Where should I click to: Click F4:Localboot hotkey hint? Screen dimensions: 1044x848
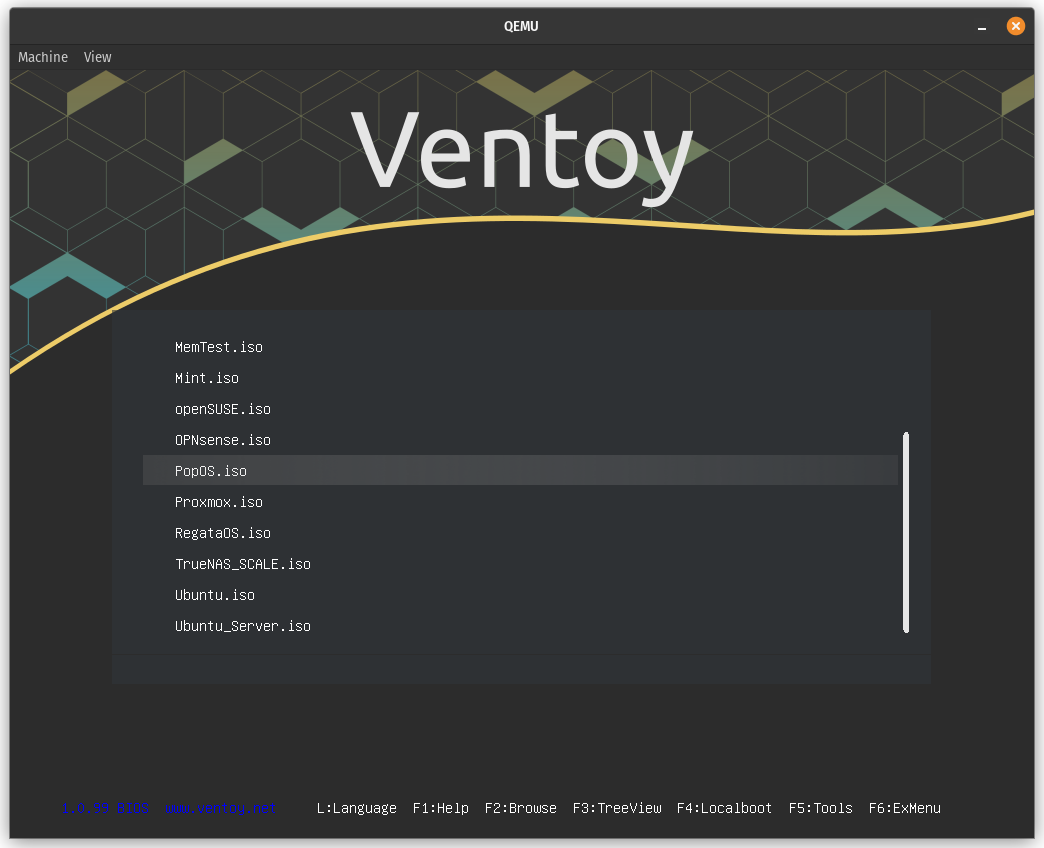(x=724, y=808)
